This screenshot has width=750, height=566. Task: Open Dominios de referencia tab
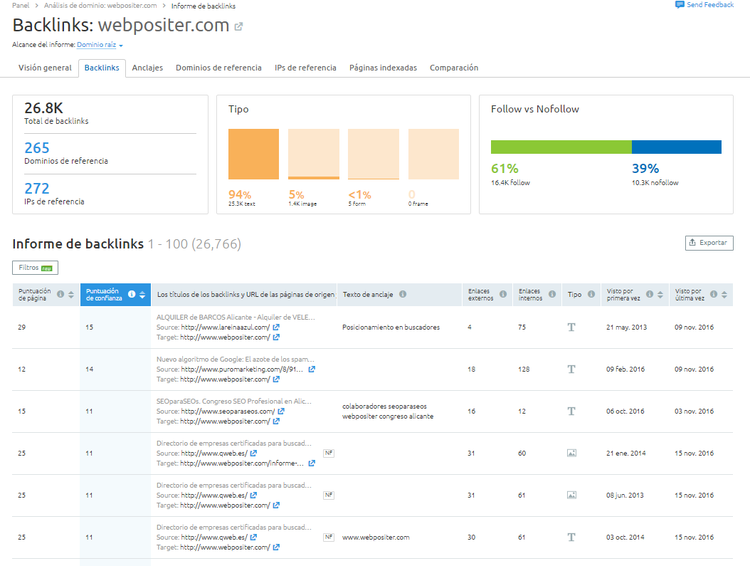pyautogui.click(x=219, y=68)
